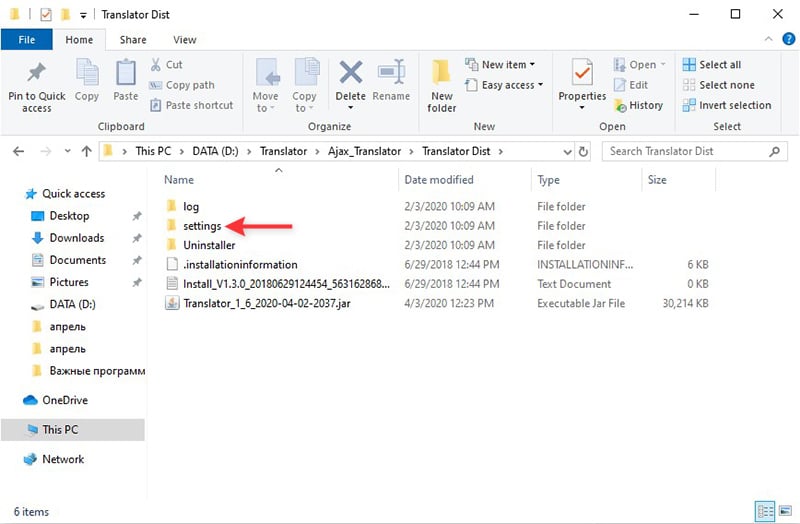Click the Delete red X icon

click(351, 72)
